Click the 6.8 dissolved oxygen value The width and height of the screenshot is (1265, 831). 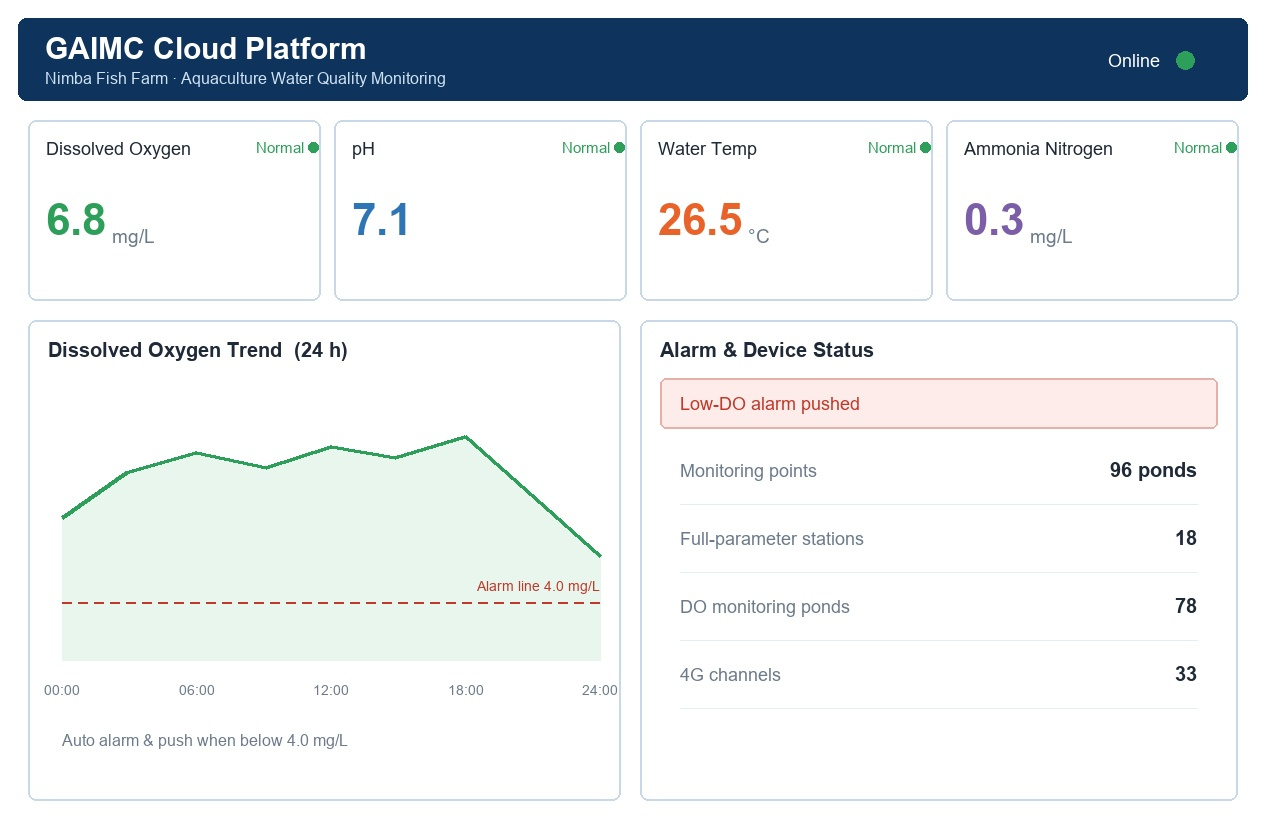[76, 220]
